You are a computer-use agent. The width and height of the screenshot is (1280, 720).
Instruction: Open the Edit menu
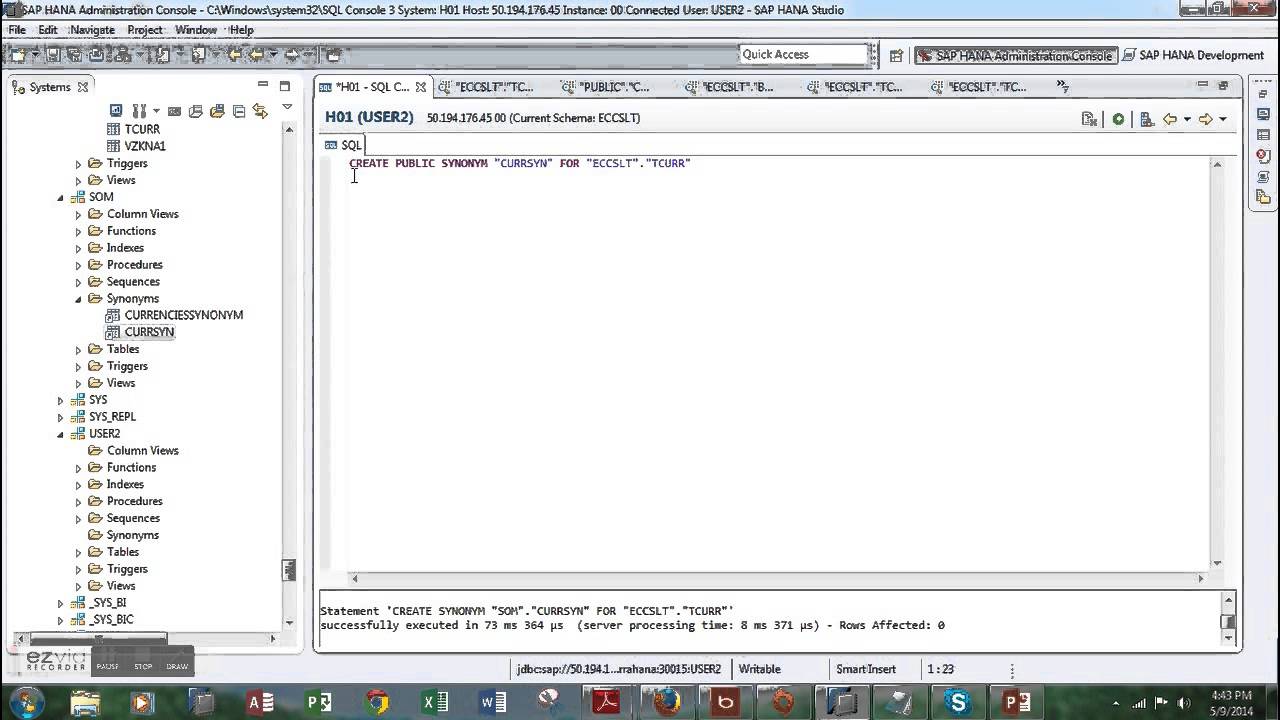pyautogui.click(x=48, y=30)
